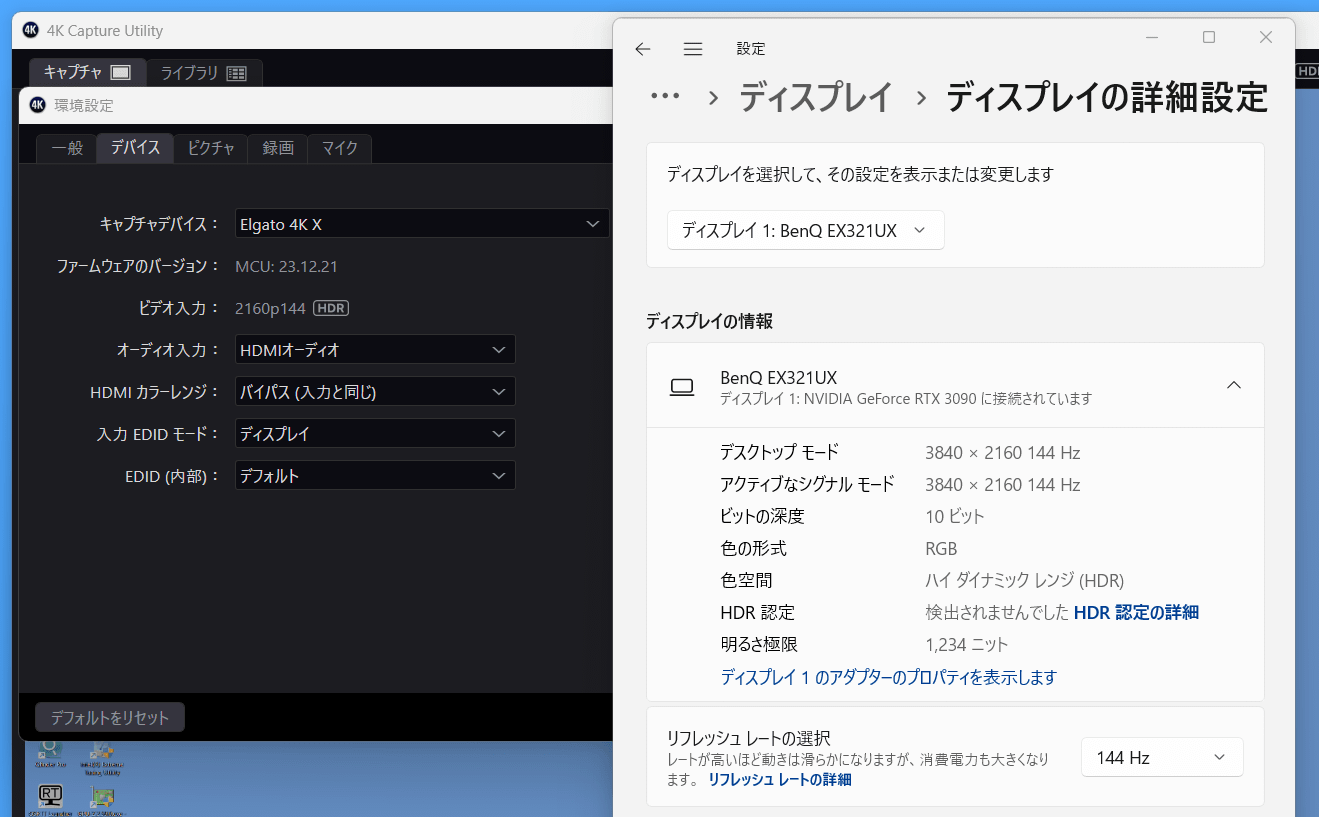This screenshot has height=817, width=1319.
Task: Collapse the BenQ EX321UX info section
Action: 1234,385
